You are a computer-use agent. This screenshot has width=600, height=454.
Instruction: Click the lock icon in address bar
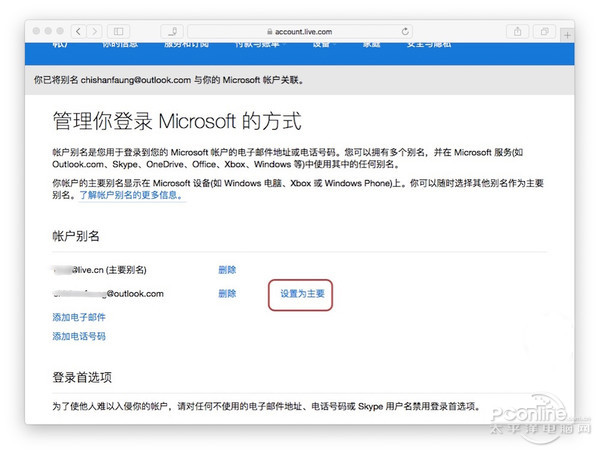coord(269,32)
